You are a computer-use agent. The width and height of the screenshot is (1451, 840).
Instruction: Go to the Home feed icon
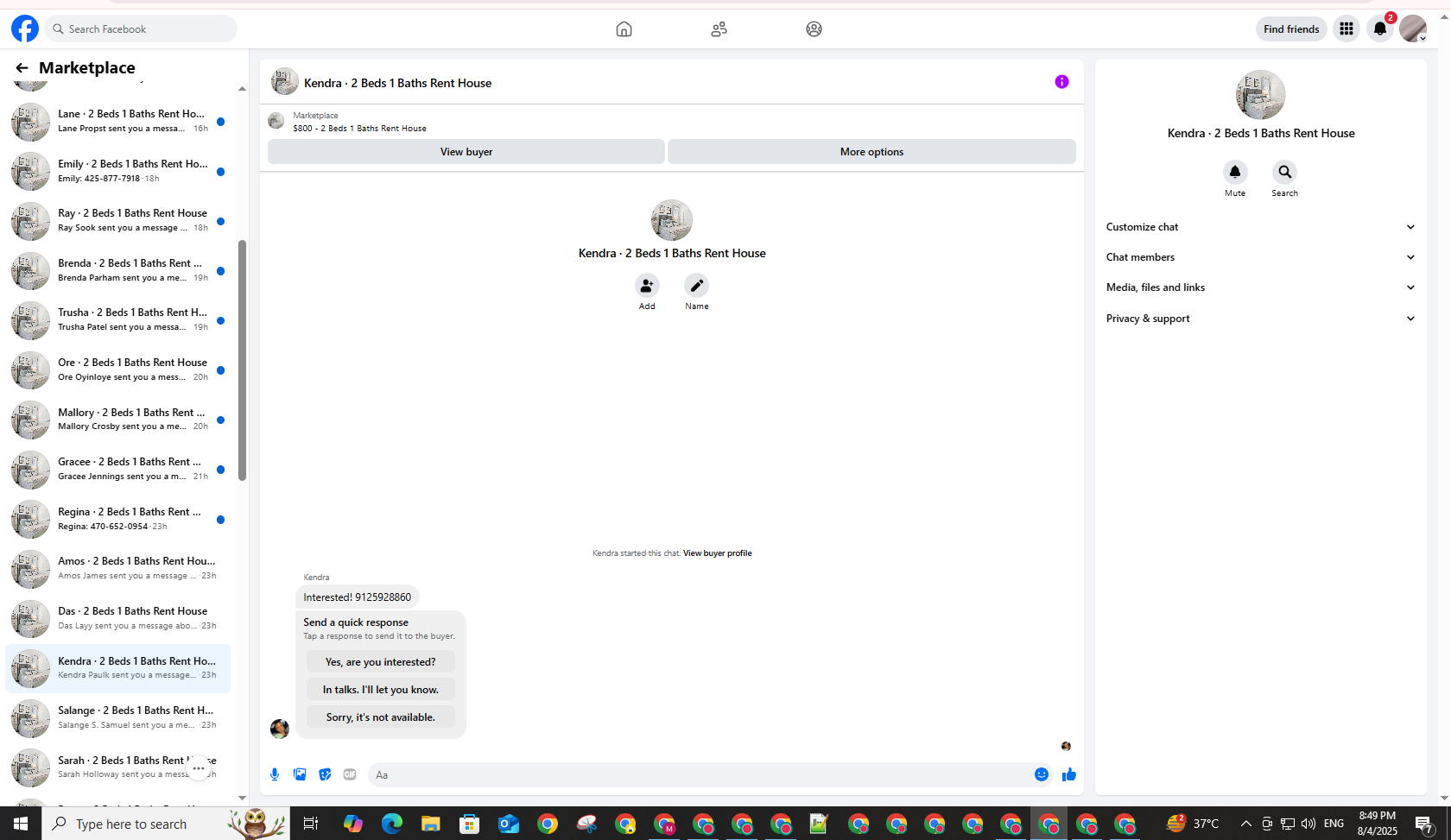click(624, 29)
